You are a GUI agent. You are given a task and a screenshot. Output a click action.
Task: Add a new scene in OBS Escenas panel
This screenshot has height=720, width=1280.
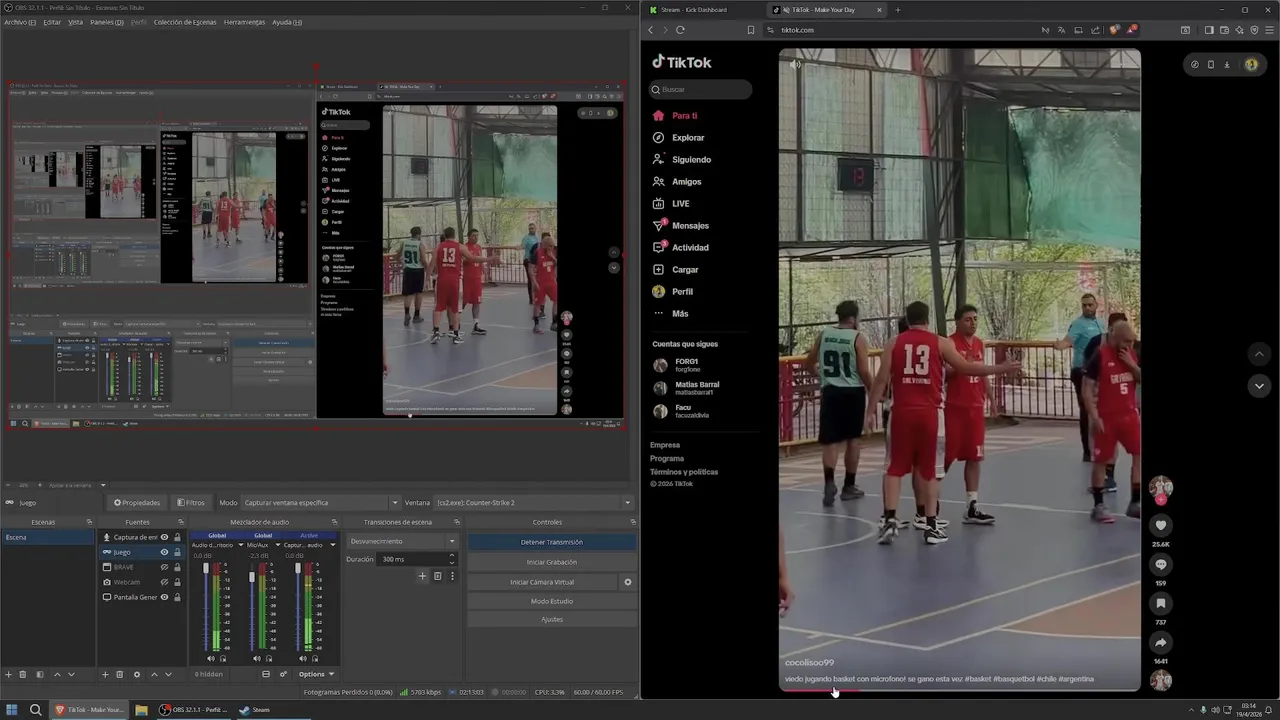8,674
